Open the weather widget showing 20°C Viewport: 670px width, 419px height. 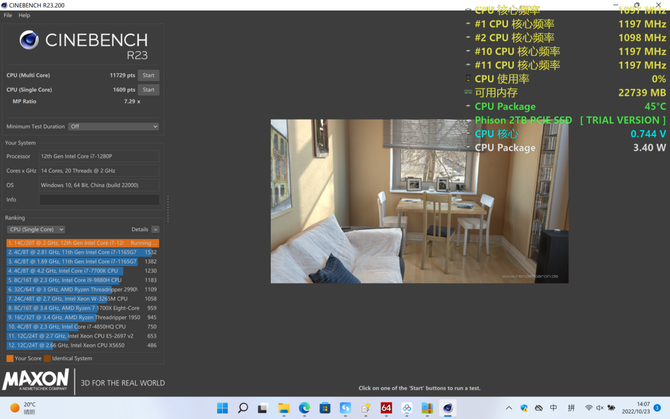23,408
